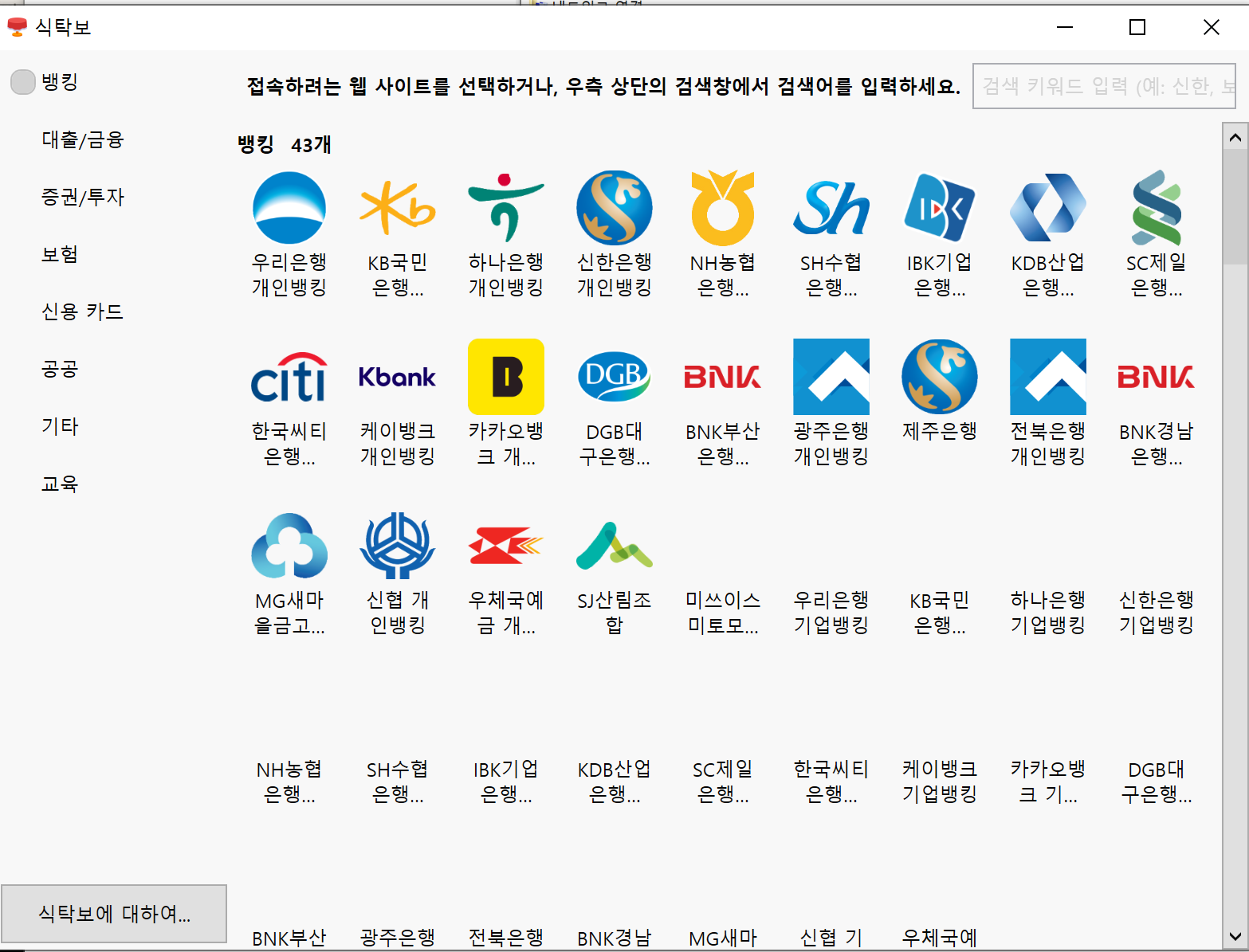Open 우리은행 기업뱅킹 entry
This screenshot has height=952, width=1249.
pos(831,613)
